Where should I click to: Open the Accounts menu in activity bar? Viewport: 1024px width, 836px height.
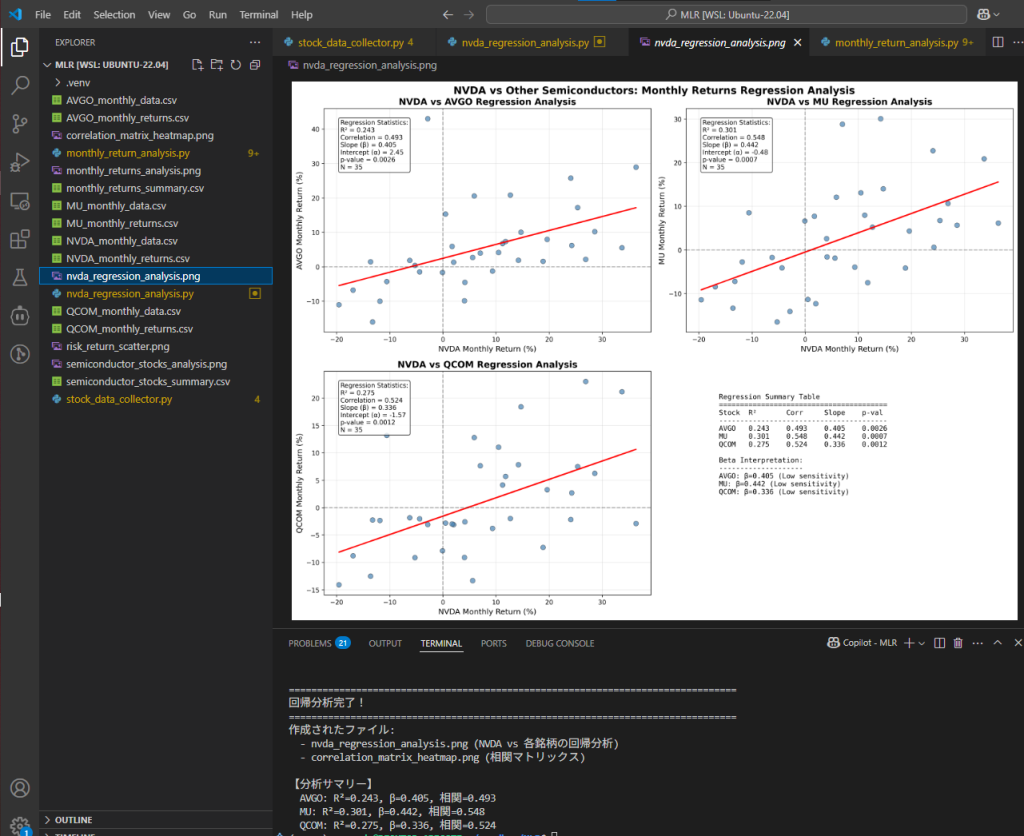tap(20, 788)
